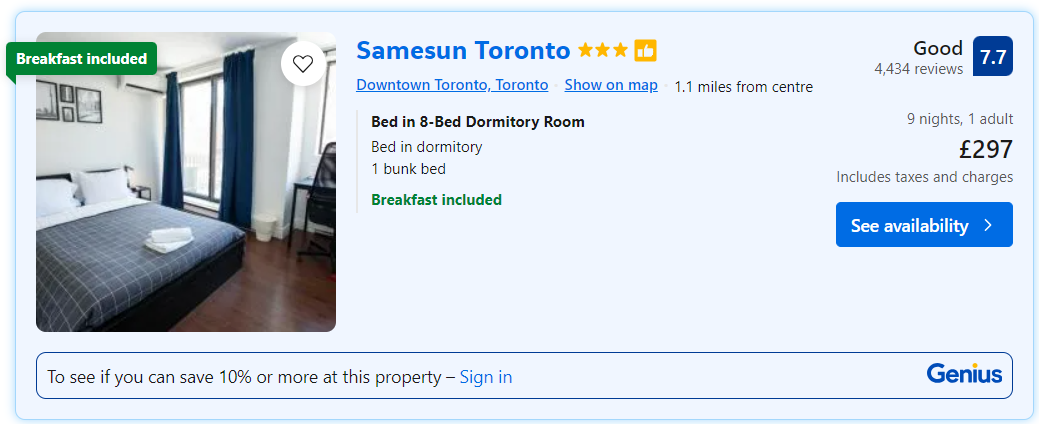Open the Samesun Toronto hotel title link

463,50
